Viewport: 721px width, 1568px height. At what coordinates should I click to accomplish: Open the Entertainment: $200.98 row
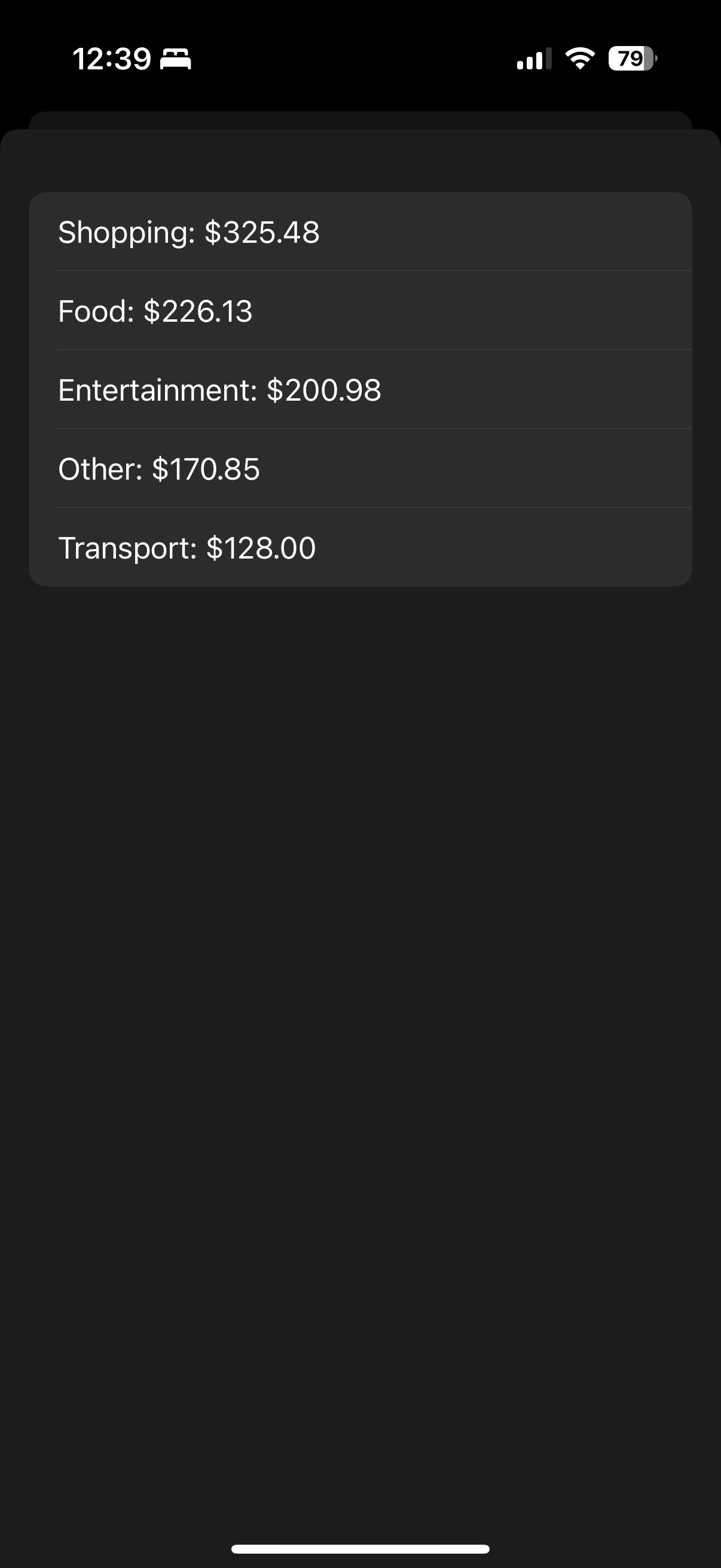pos(360,389)
